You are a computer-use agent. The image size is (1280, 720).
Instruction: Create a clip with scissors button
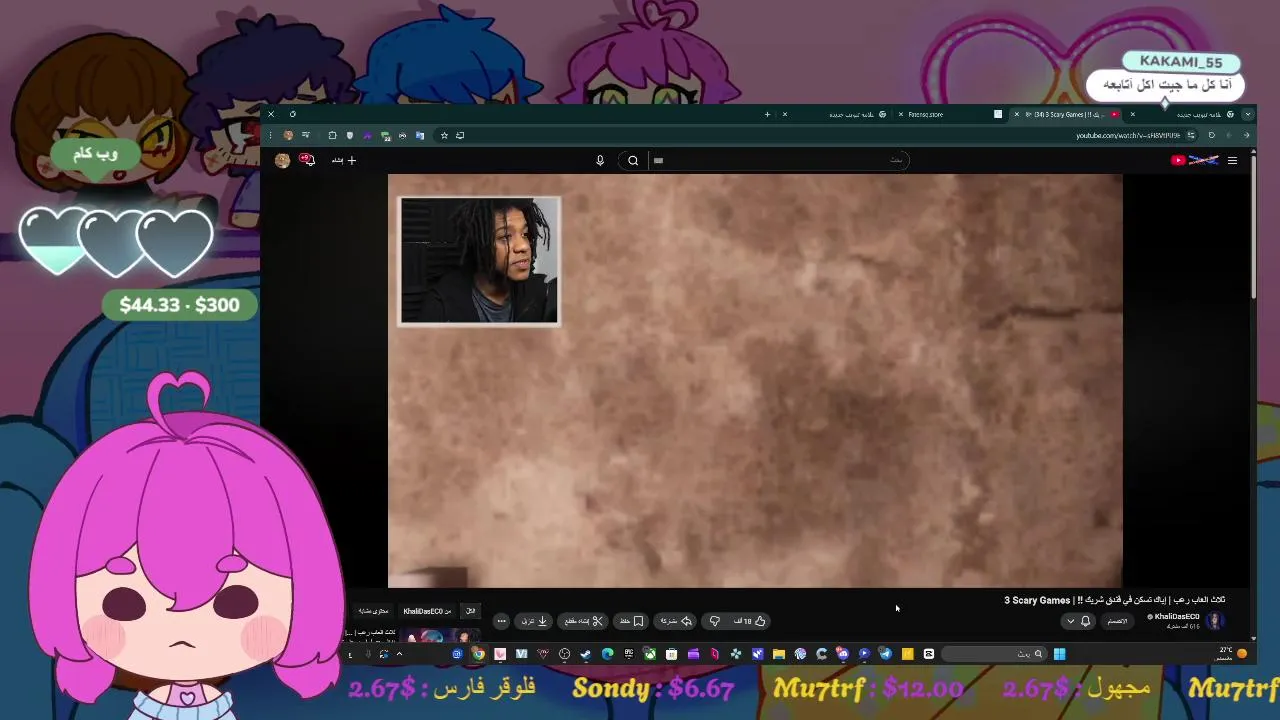click(x=584, y=621)
